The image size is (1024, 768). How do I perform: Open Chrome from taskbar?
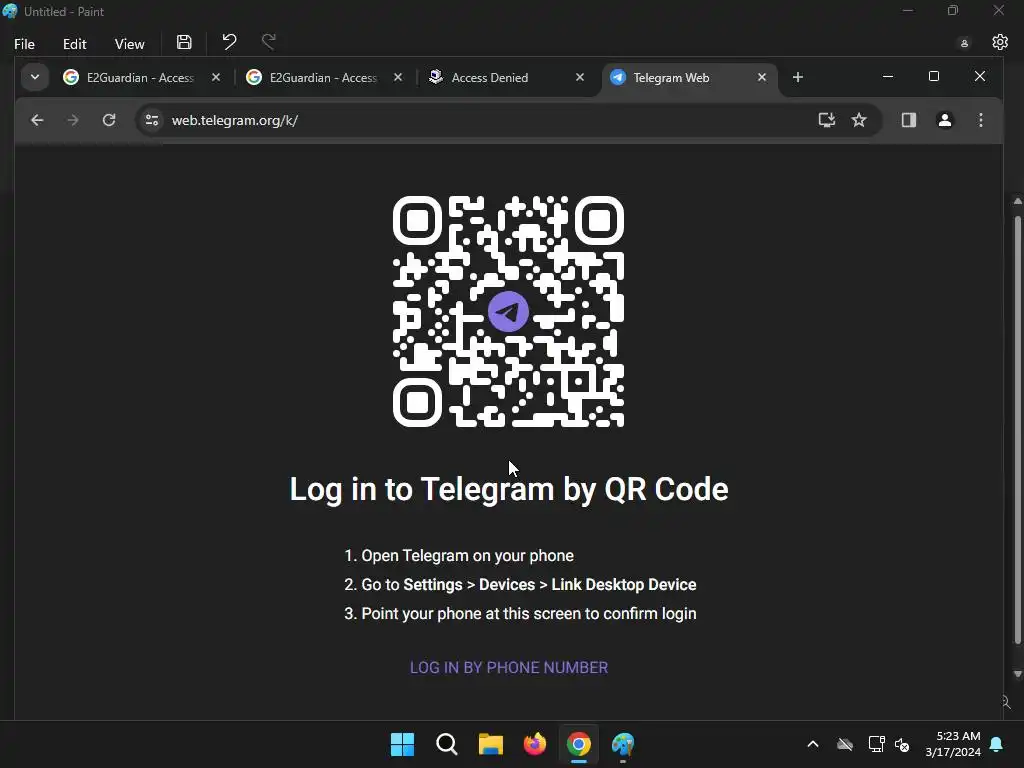[x=579, y=744]
